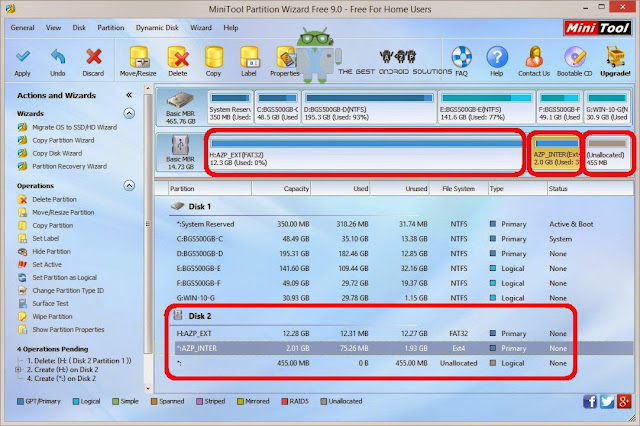
Task: Click the left panel scrollbar up arrow
Action: pos(148,88)
